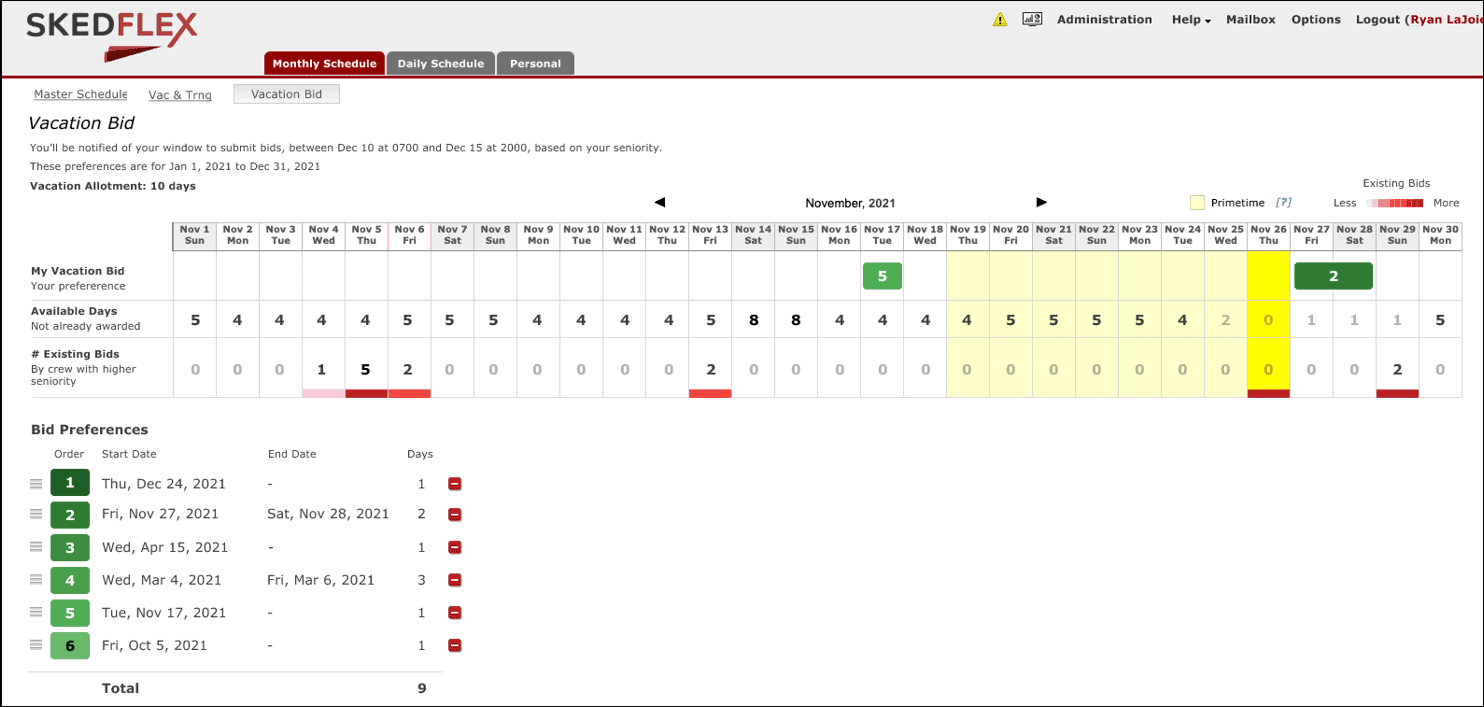Screen dimensions: 1484x707
Task: Click the Existing Bids Less-to-More legend gradient
Action: (1394, 202)
